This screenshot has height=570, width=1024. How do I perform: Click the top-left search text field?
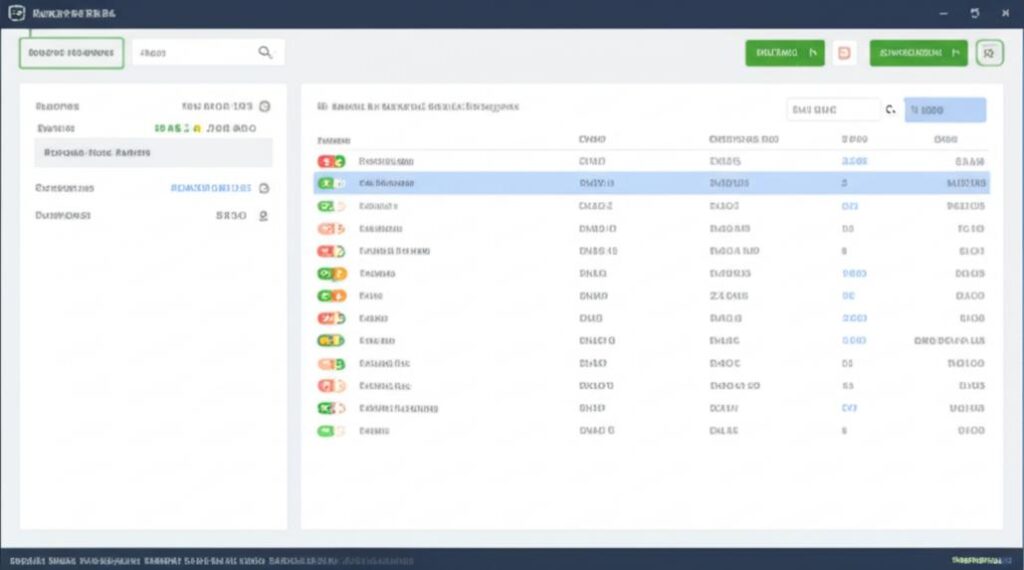click(208, 53)
